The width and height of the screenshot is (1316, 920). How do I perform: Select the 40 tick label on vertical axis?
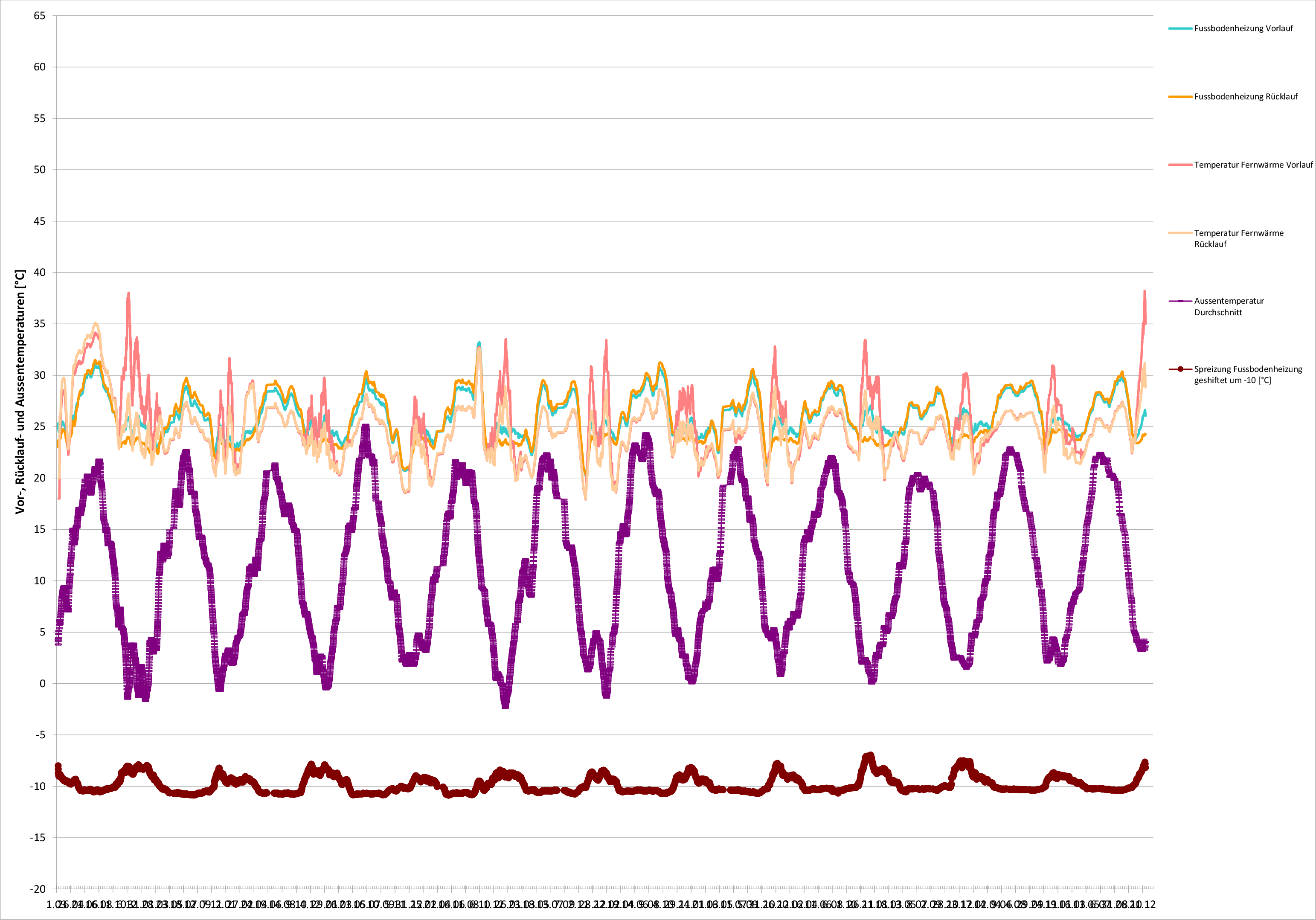coord(40,272)
